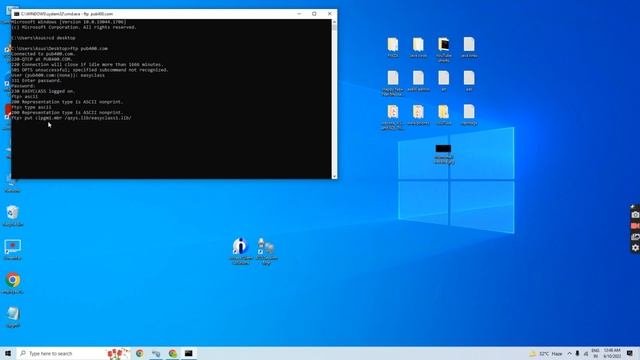This screenshot has width=640, height=360.
Task: Click the Type here to search box
Action: pyautogui.click(x=73, y=353)
